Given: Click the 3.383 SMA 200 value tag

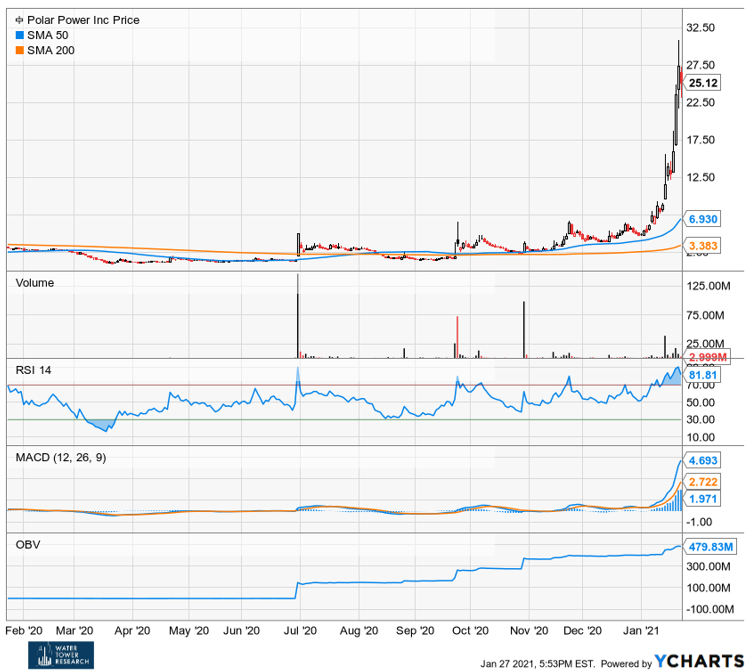Looking at the screenshot, I should pos(702,246).
